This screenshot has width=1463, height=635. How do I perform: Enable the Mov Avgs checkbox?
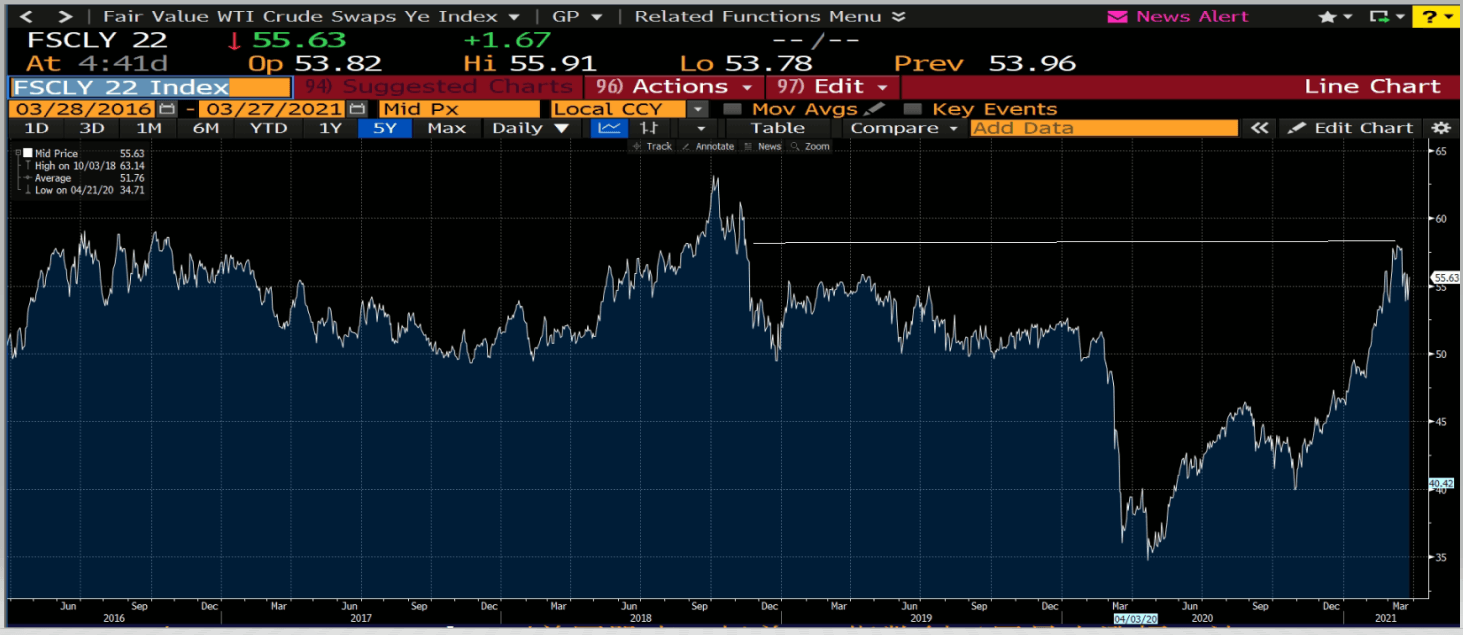point(732,109)
